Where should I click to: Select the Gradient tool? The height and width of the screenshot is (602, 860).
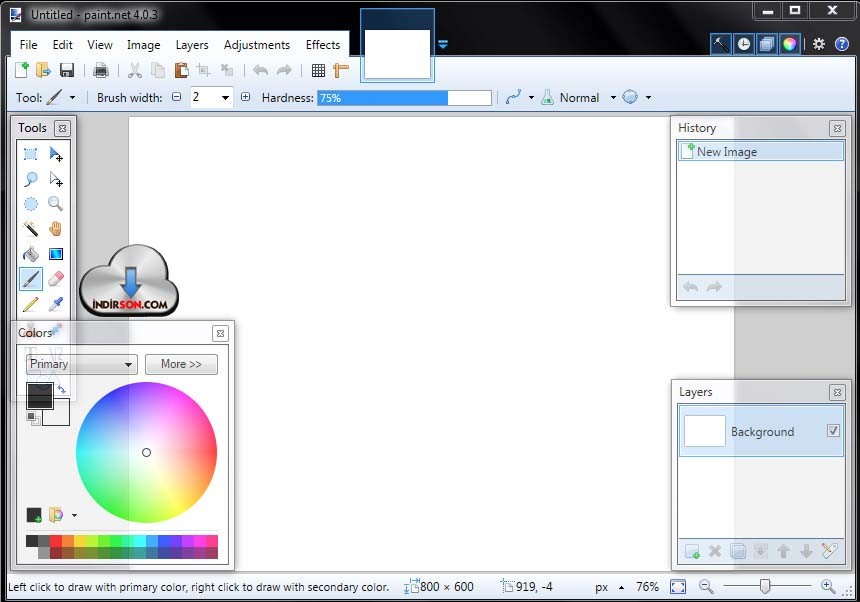[56, 254]
